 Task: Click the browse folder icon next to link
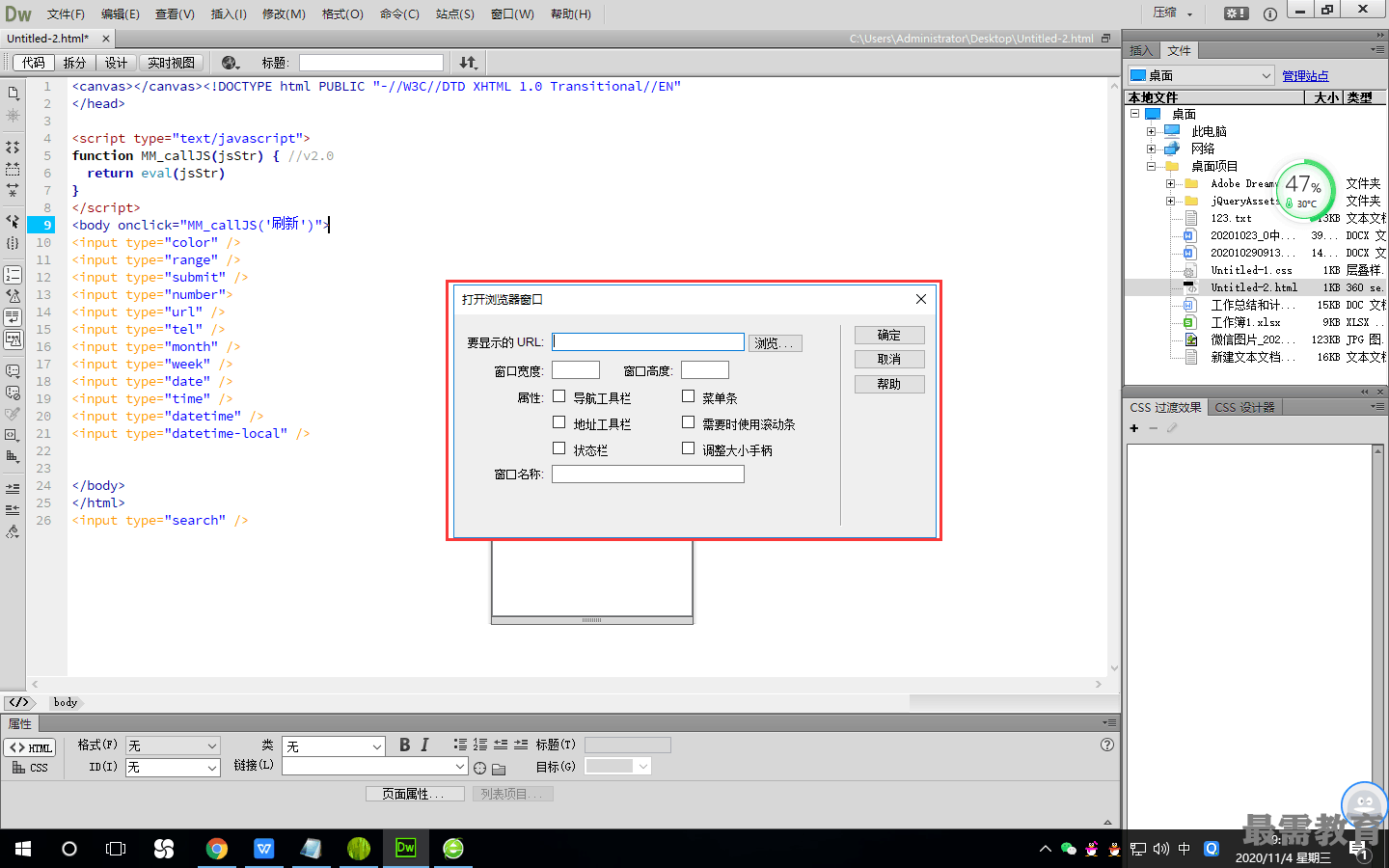(499, 769)
